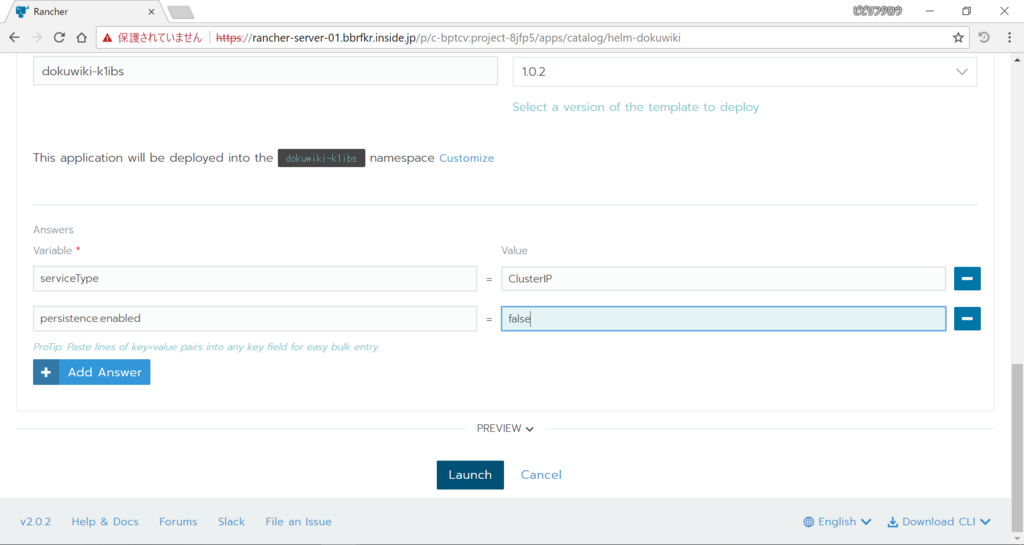Screen dimensions: 1024x545
Task: Close the Rancher browser tab
Action: tap(151, 12)
